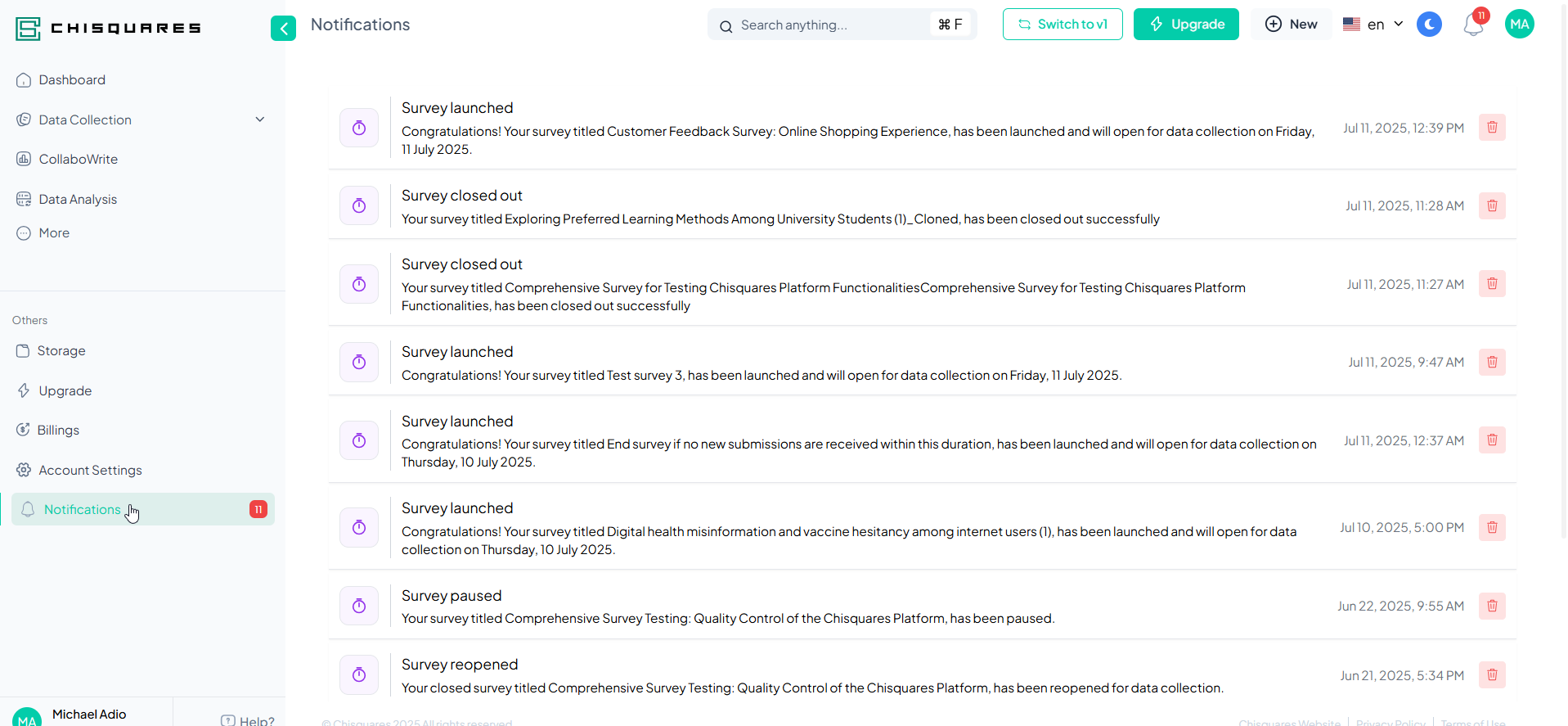Click the Switch to v1 button
This screenshot has width=1568, height=726.
(x=1063, y=25)
